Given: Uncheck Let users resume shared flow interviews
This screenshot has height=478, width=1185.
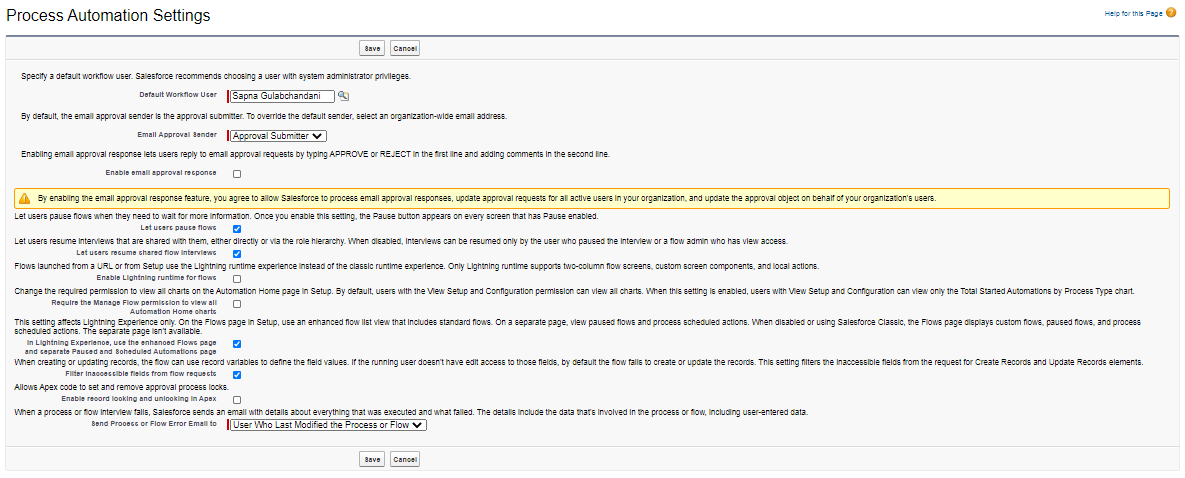Looking at the screenshot, I should coord(237,254).
